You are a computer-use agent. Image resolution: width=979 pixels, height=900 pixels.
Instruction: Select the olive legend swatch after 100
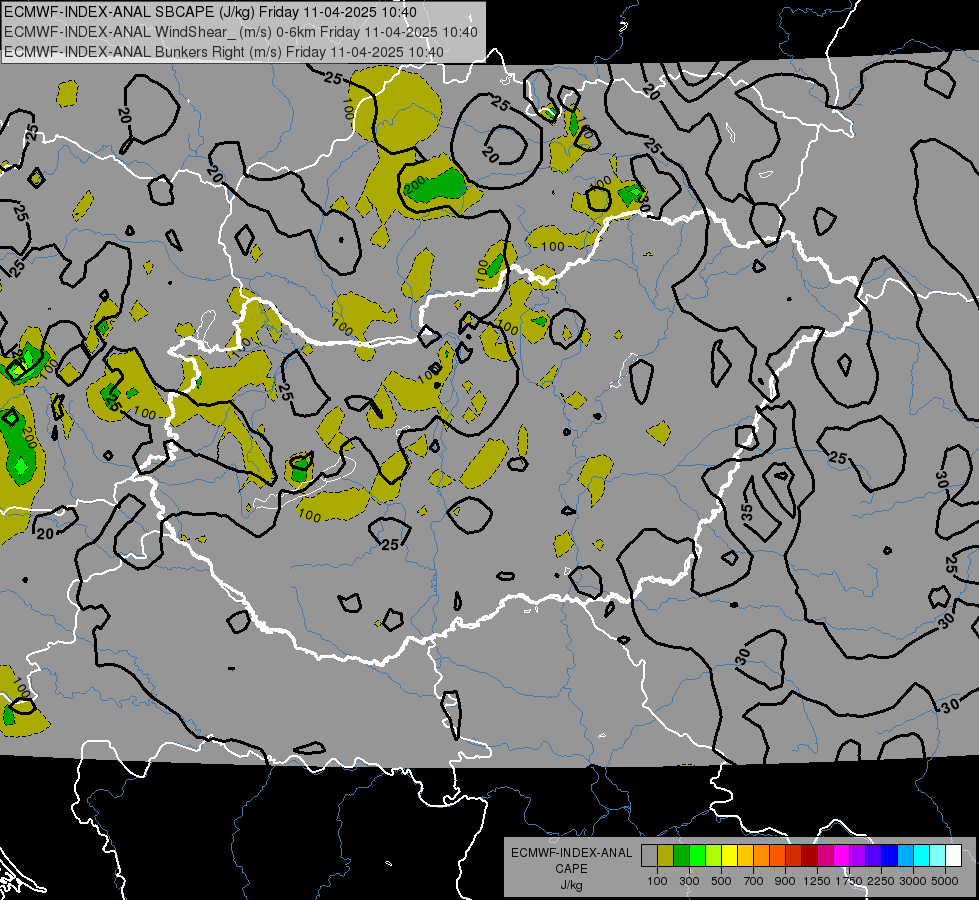[x=666, y=856]
